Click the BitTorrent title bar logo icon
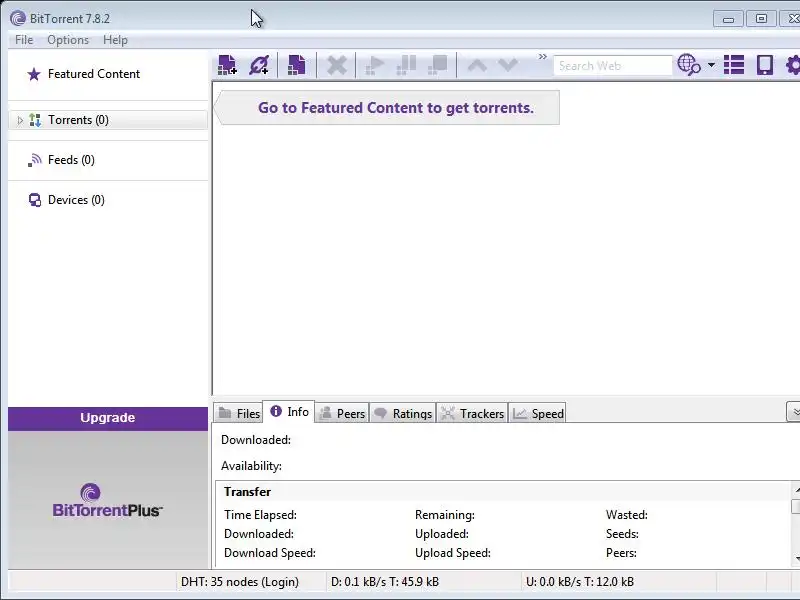 18,18
